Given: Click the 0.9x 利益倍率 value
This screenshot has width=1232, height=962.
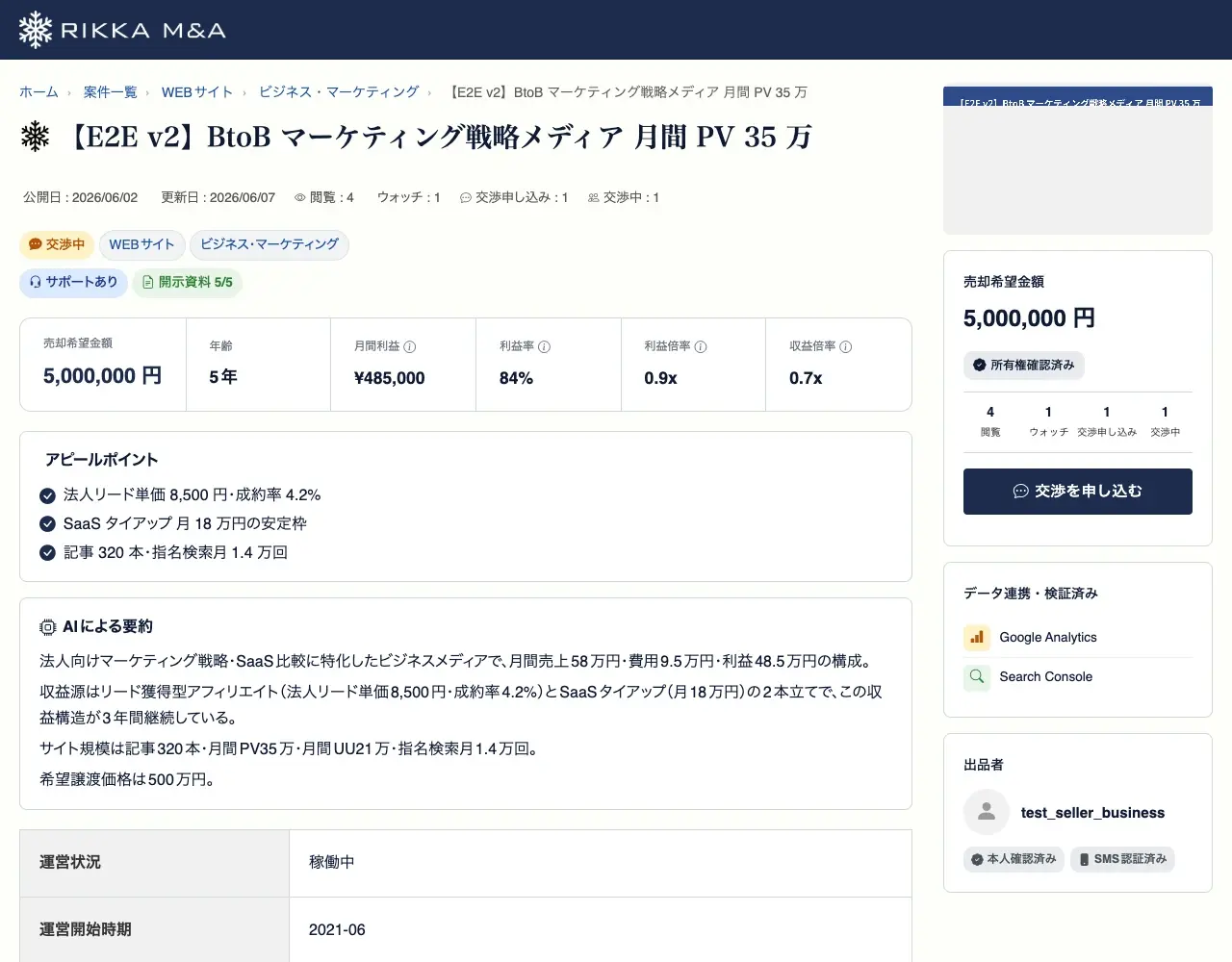Looking at the screenshot, I should coord(661,378).
